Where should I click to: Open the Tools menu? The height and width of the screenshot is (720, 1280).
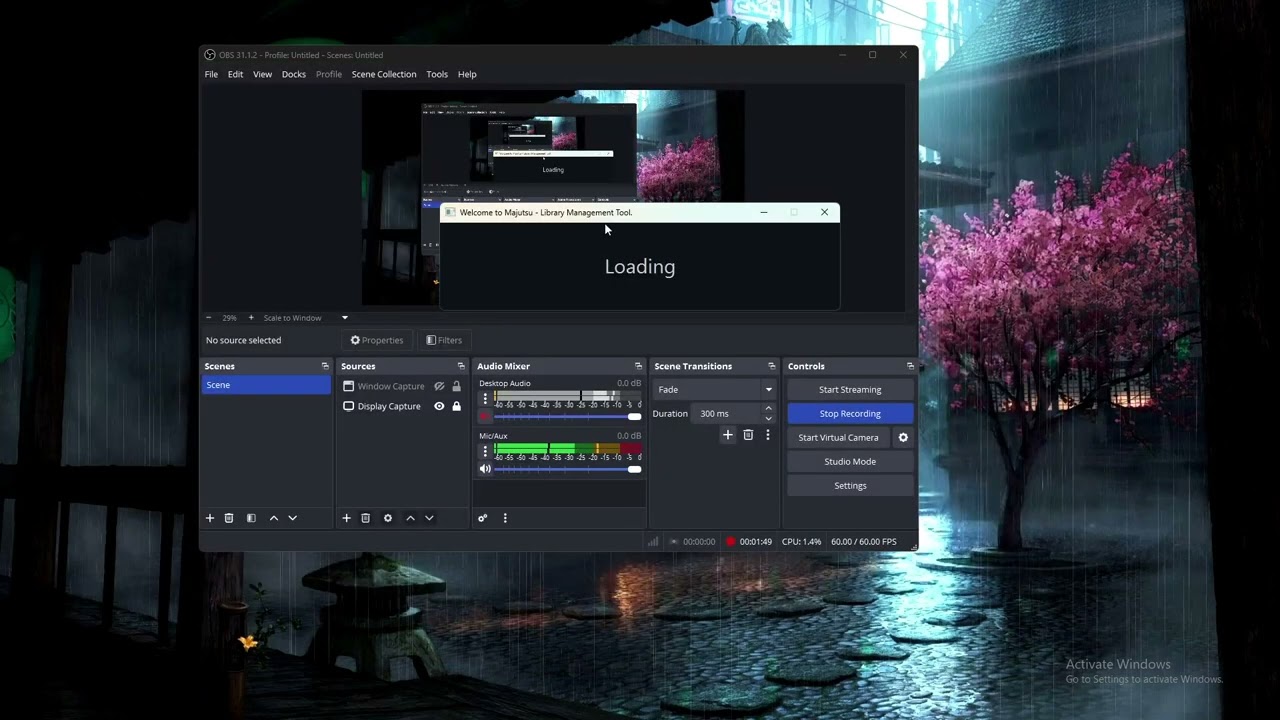pos(437,74)
